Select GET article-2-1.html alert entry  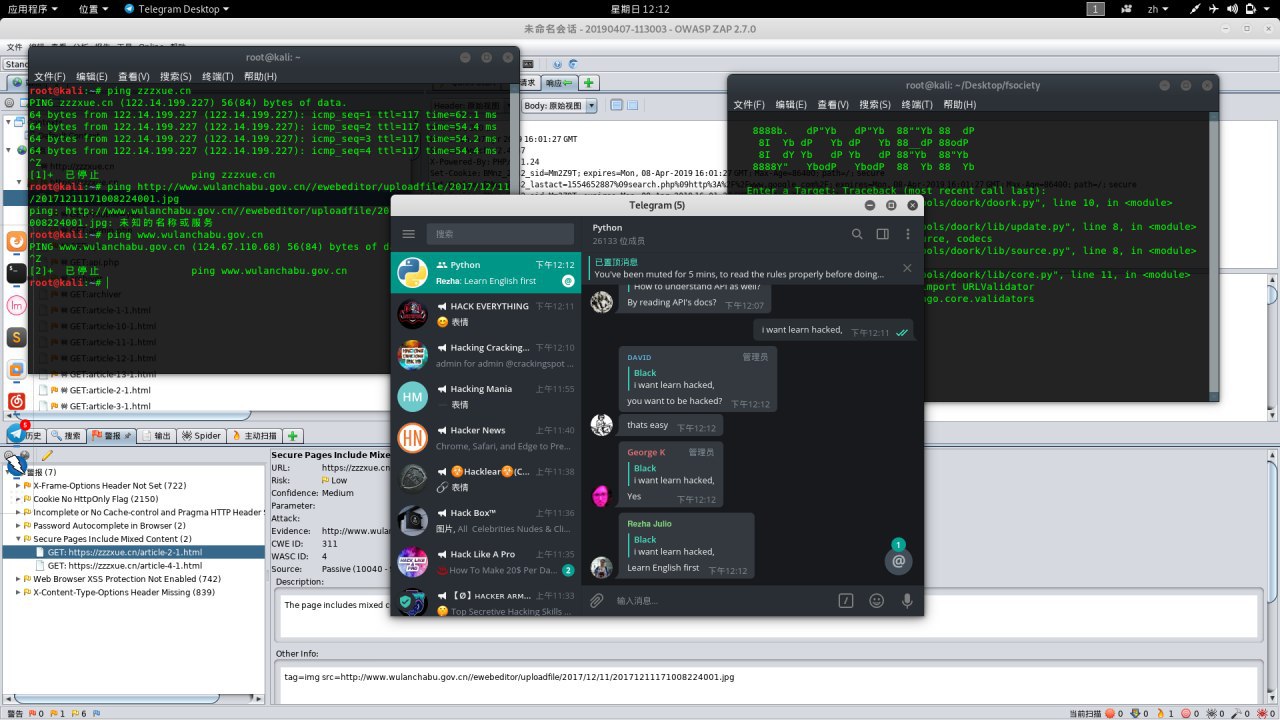pyautogui.click(x=124, y=552)
